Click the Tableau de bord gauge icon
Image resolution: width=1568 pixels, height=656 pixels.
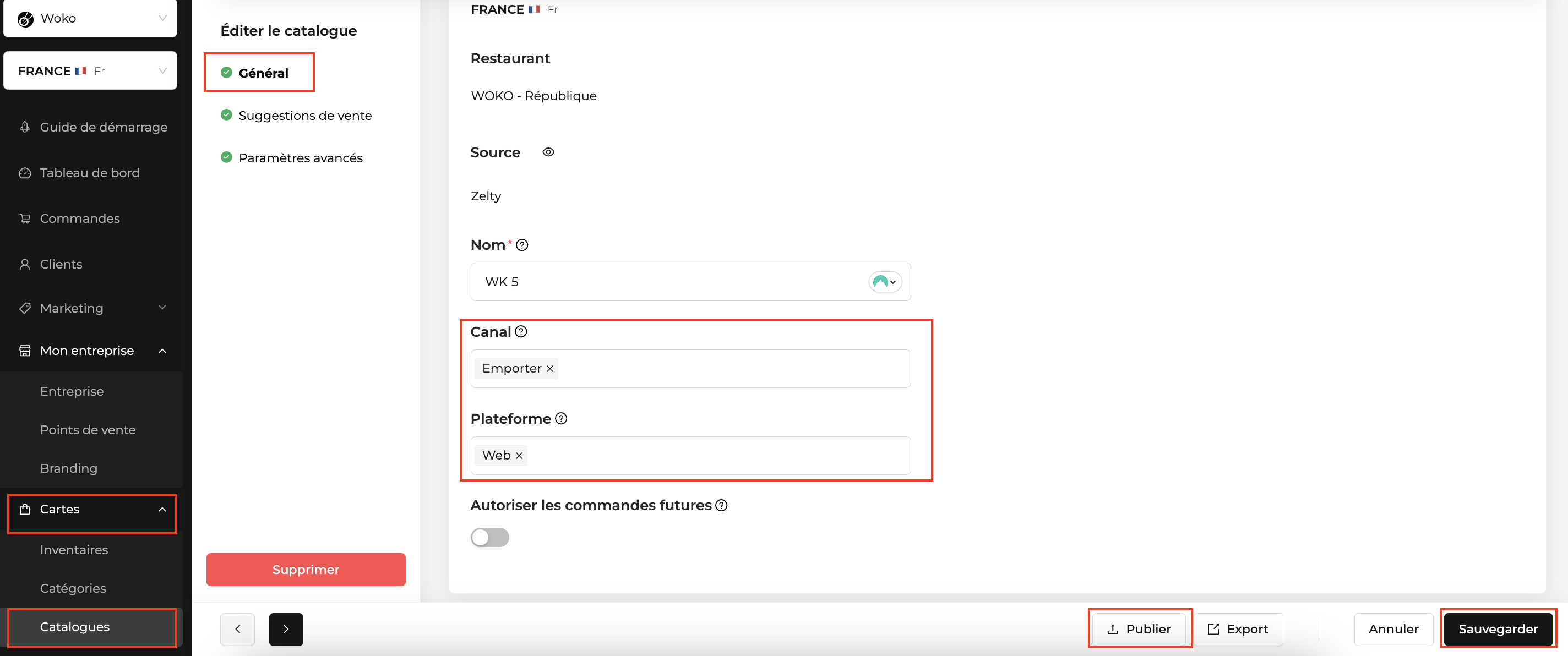click(25, 173)
